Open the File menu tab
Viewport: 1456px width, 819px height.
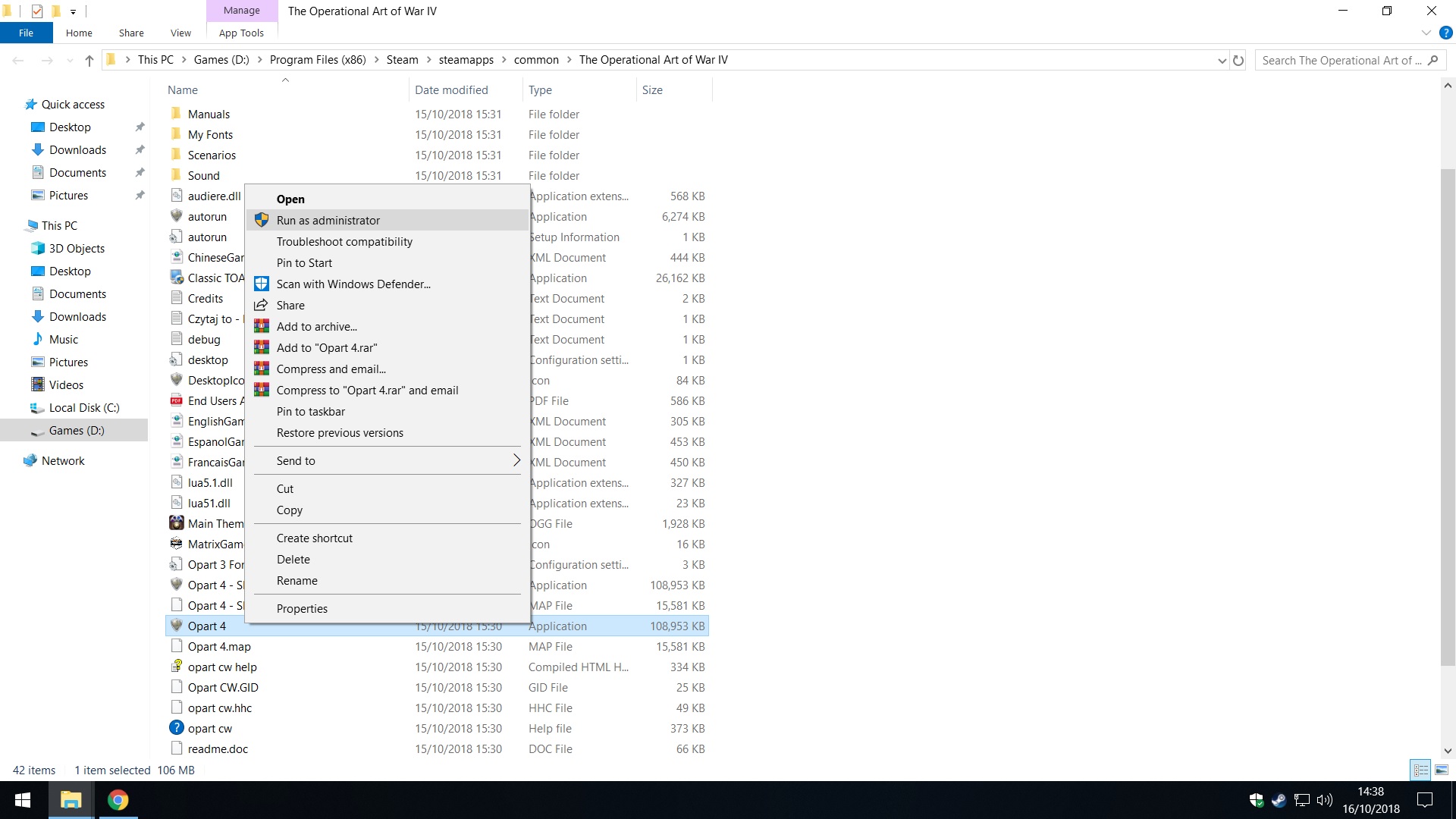[27, 33]
